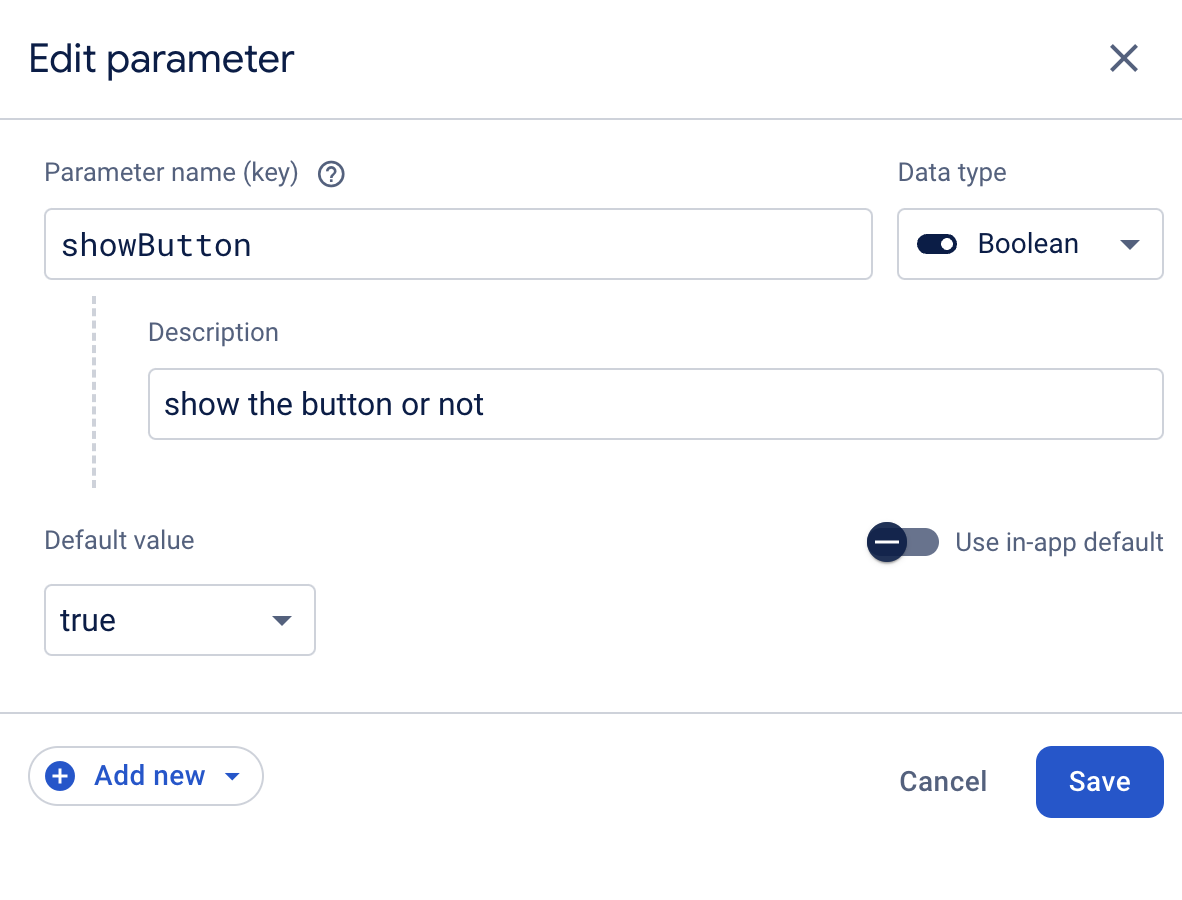Image resolution: width=1182 pixels, height=900 pixels.
Task: Click into the Description text field
Action: [x=655, y=404]
